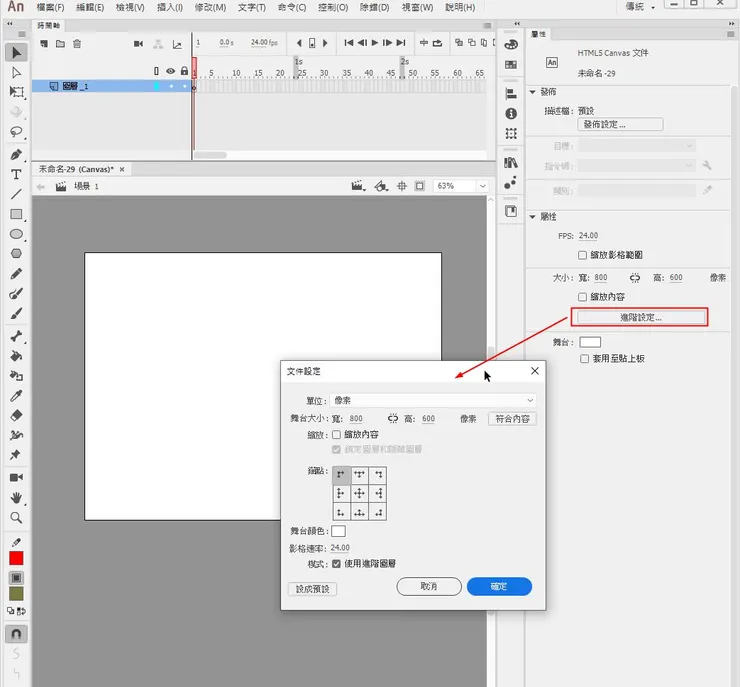Select the Pen tool

coord(16,155)
